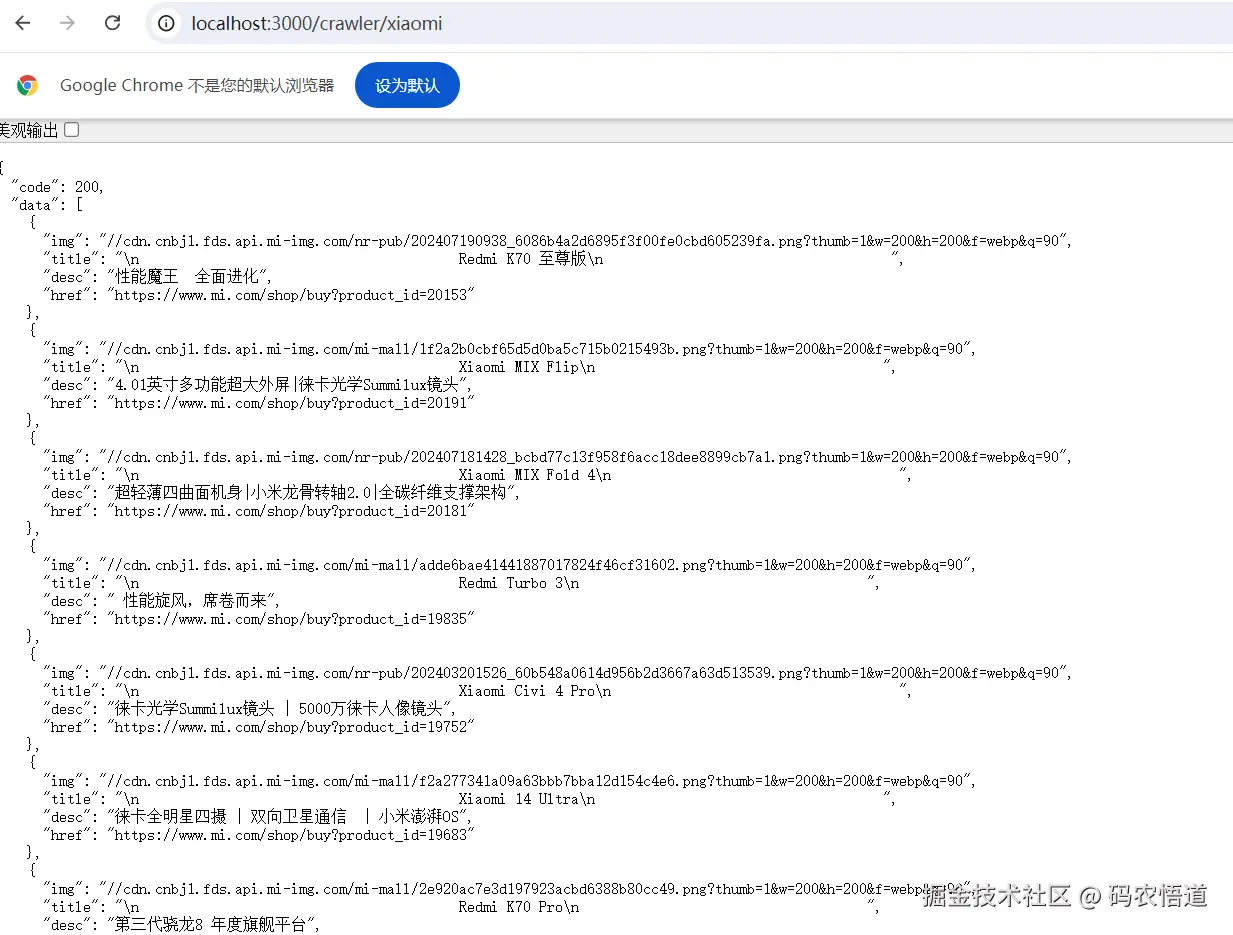
Task: Click the Redmi K70 至尊版 title text
Action: tap(524, 259)
